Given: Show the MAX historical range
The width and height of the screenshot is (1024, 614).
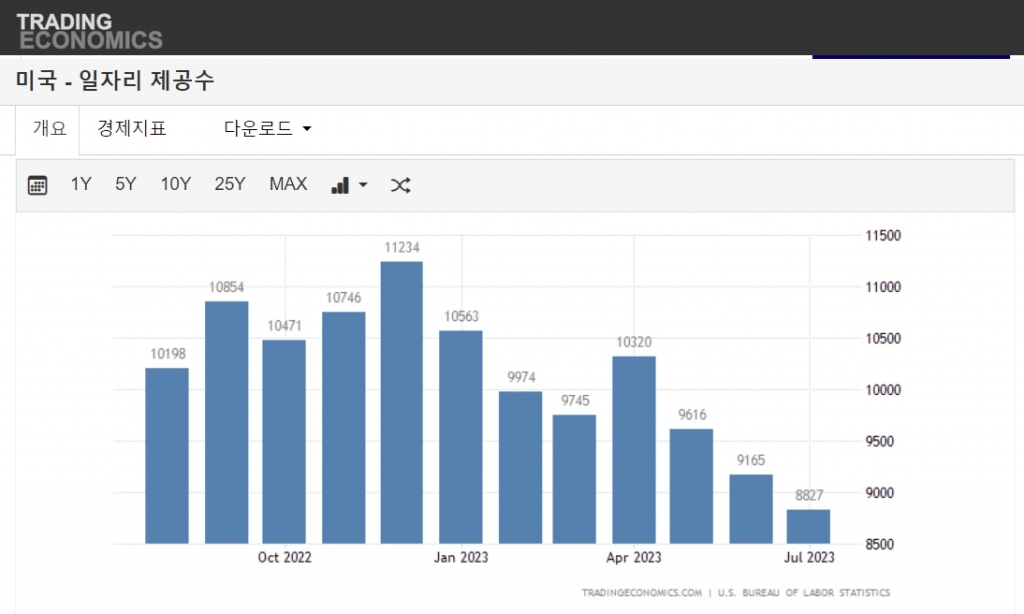Looking at the screenshot, I should [x=287, y=184].
